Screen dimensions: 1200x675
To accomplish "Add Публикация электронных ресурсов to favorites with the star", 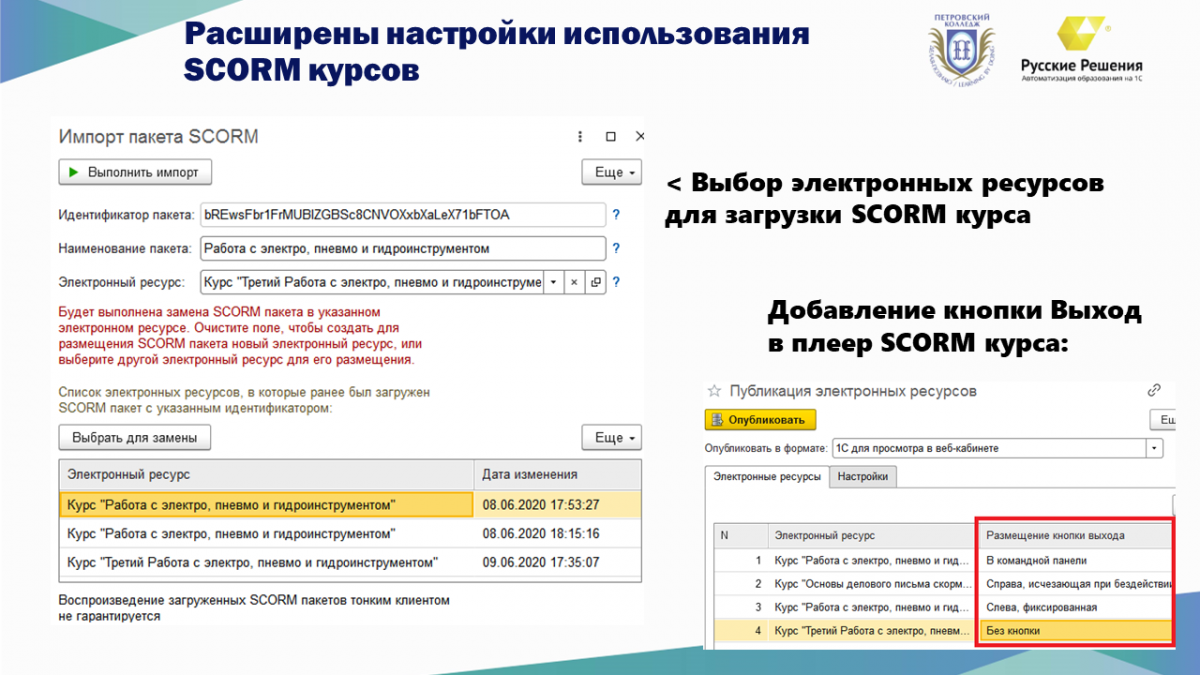I will [x=714, y=391].
